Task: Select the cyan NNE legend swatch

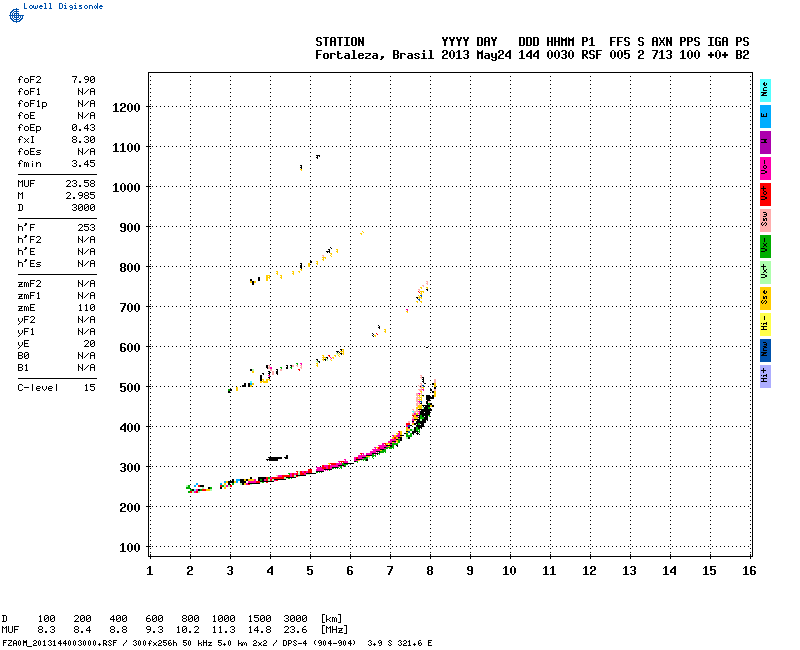Action: (x=765, y=90)
